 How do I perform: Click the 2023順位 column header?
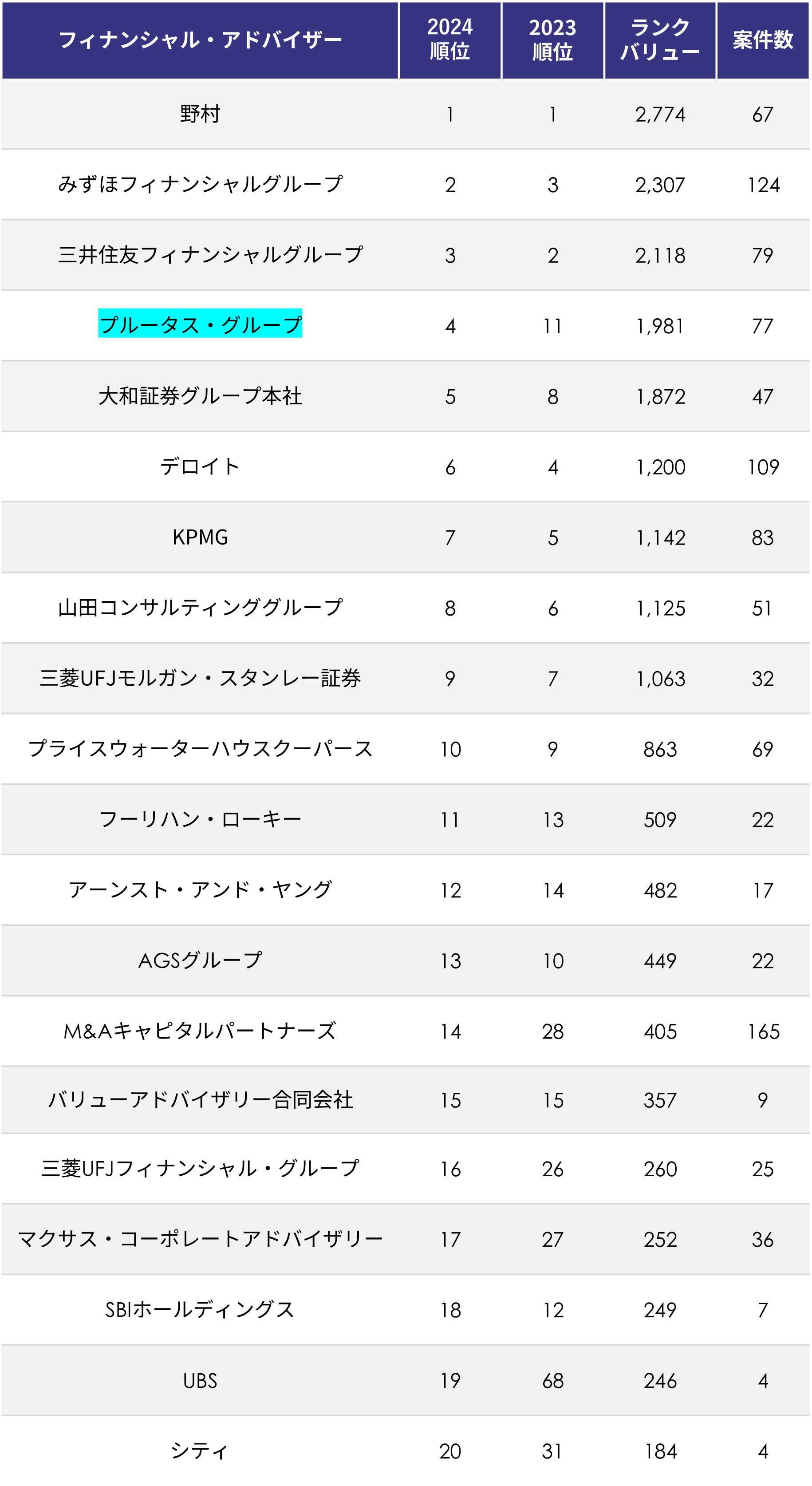point(552,40)
